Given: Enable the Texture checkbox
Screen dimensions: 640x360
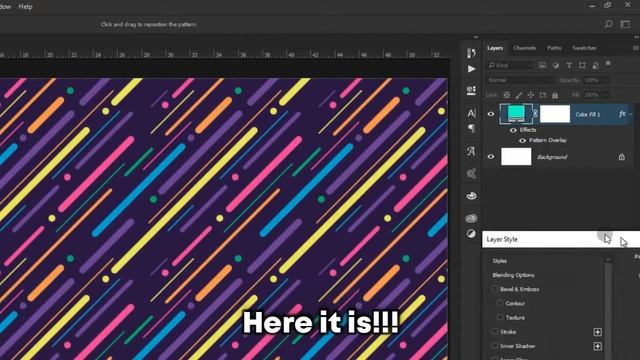Looking at the screenshot, I should coord(500,317).
